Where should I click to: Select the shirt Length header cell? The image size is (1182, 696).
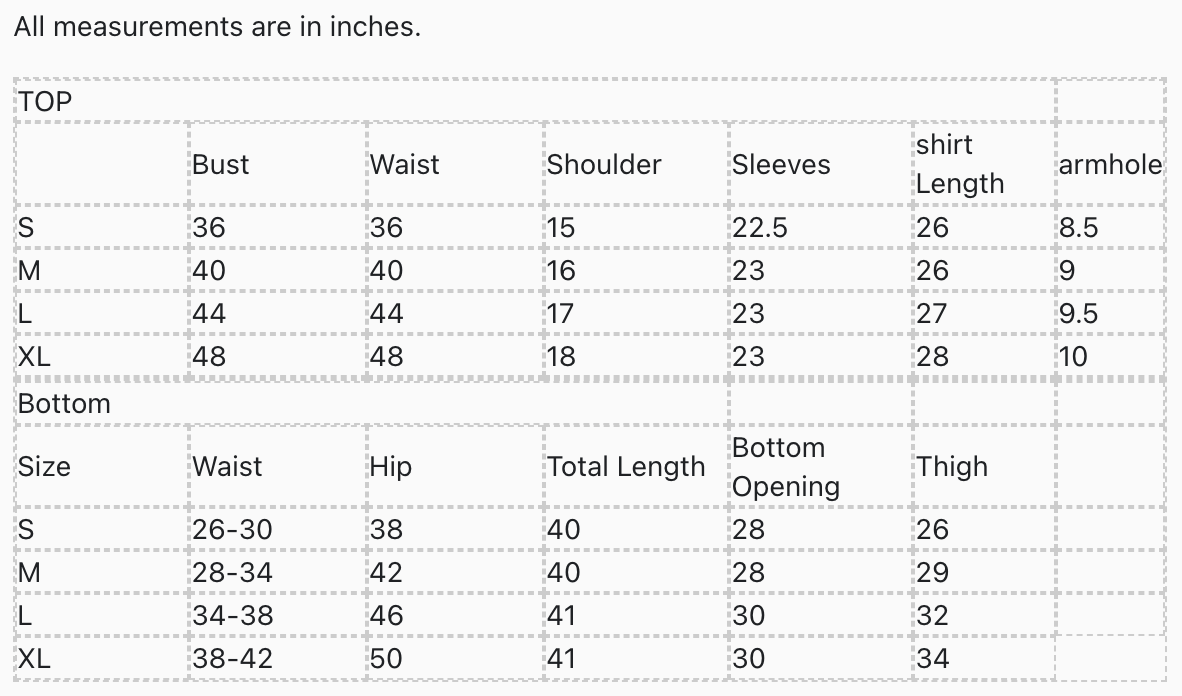tap(959, 164)
